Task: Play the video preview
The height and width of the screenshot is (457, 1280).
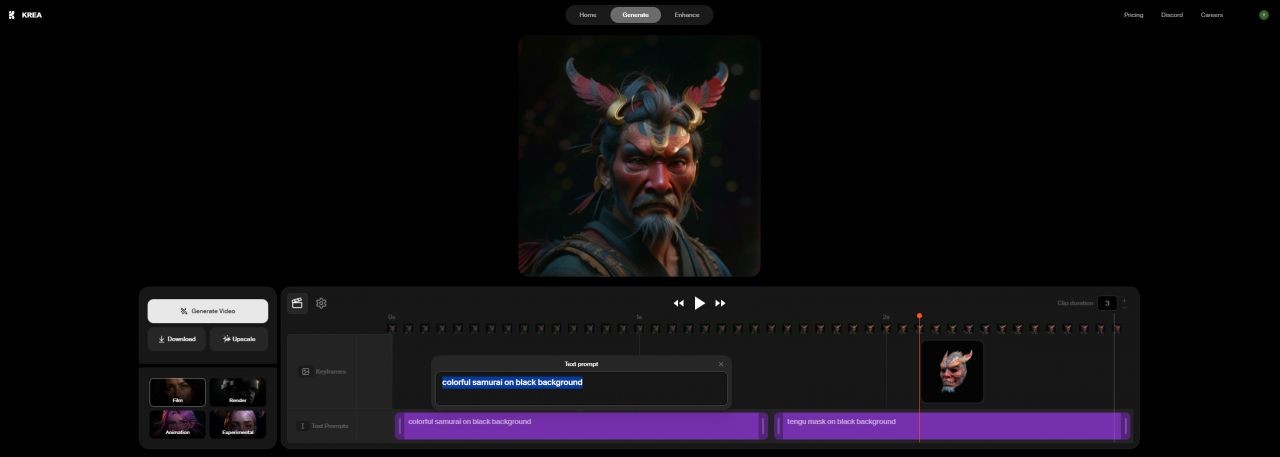Action: (700, 303)
